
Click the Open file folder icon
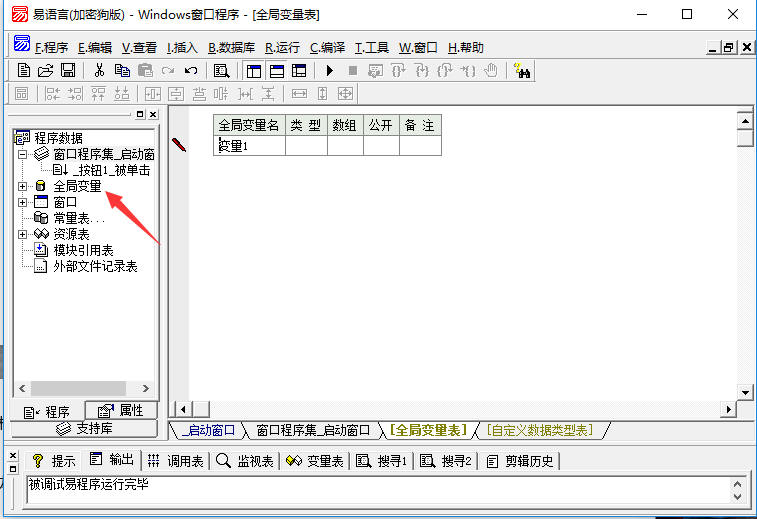coord(46,70)
